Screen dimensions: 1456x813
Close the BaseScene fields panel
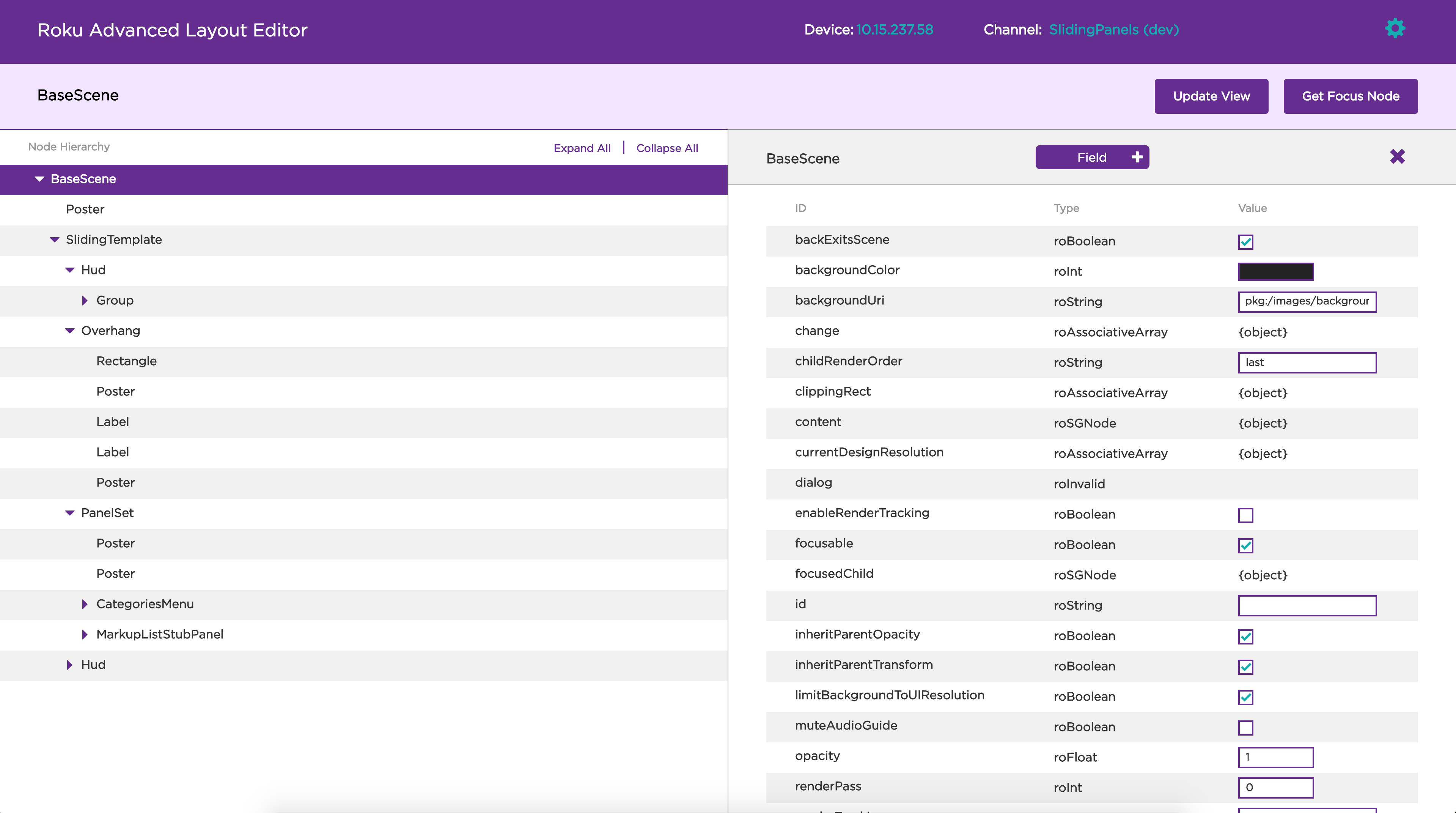(1397, 157)
